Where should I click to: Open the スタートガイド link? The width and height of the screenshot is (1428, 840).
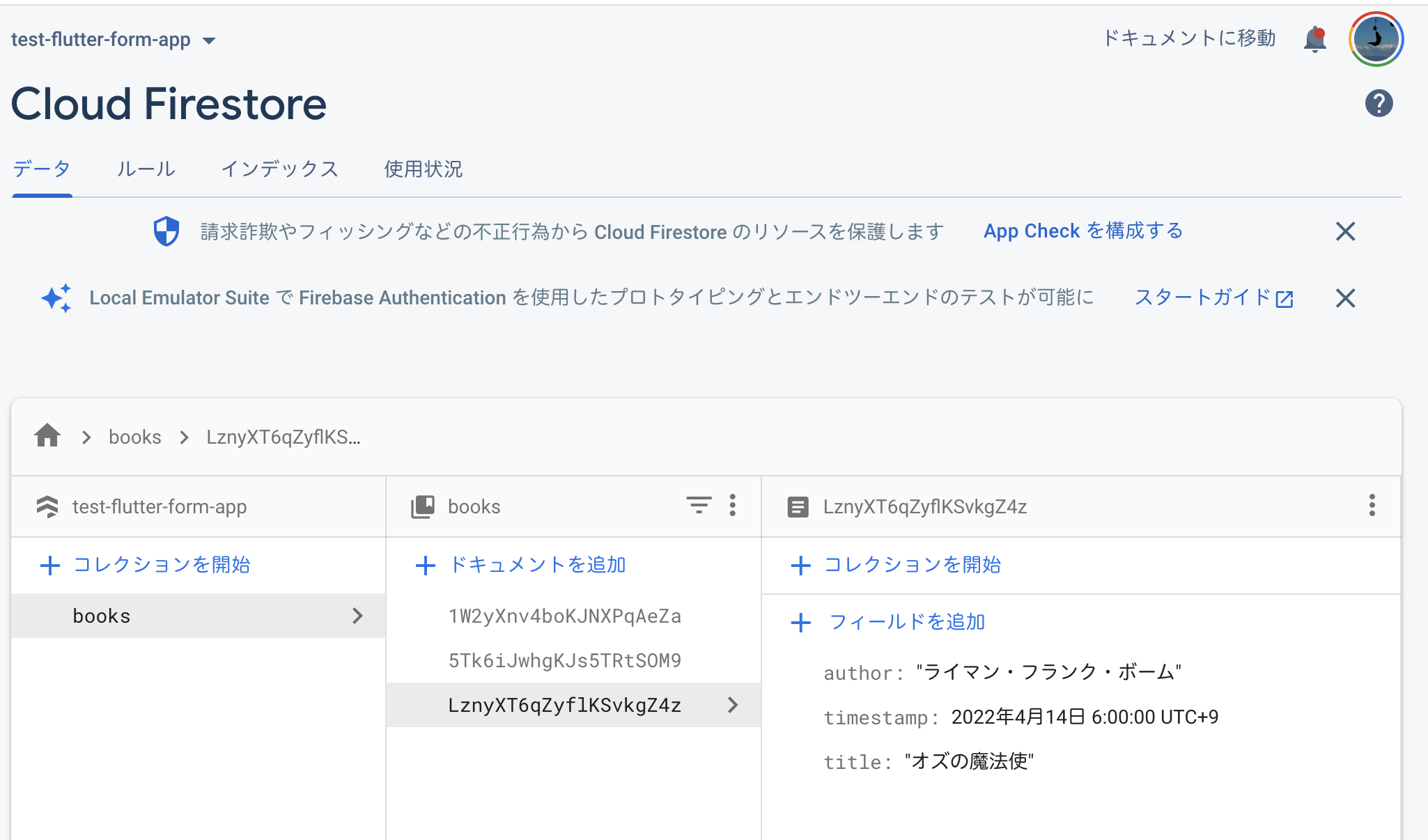(1213, 297)
